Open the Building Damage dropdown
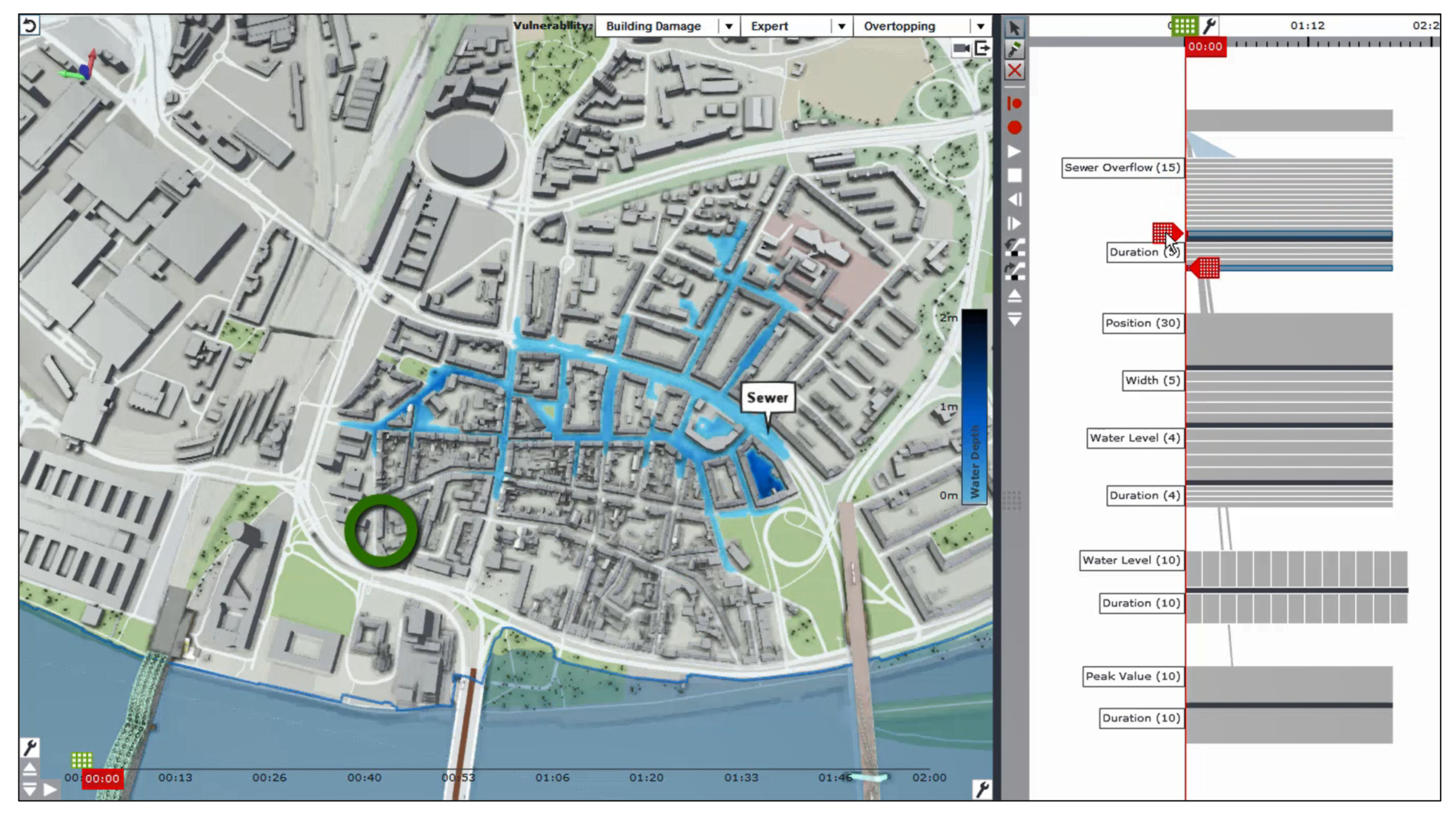Screen dimensions: 1456x816 [728, 26]
